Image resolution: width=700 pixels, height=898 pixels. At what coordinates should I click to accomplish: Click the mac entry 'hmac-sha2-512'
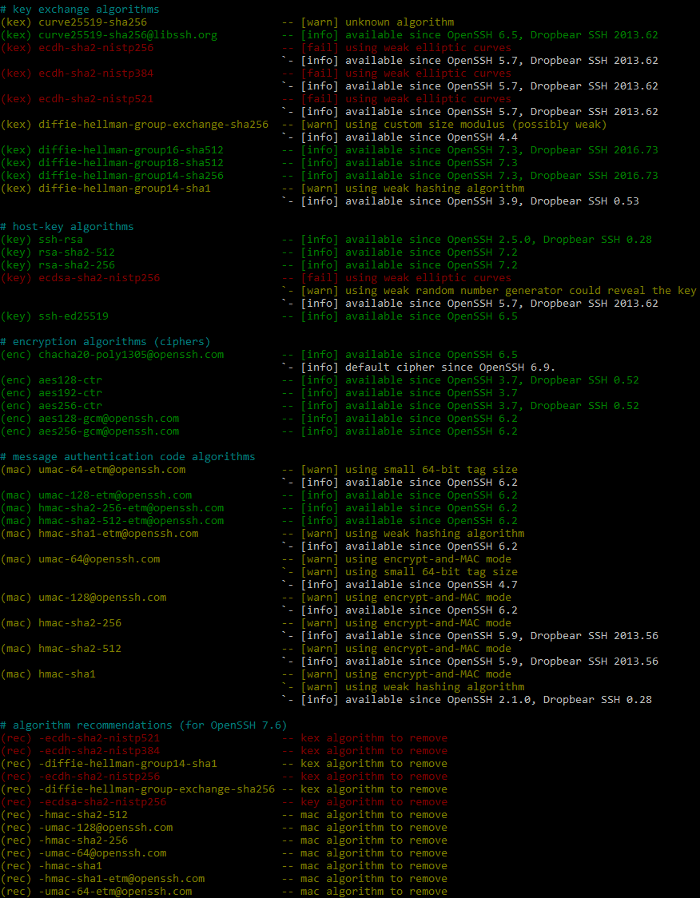coord(80,648)
